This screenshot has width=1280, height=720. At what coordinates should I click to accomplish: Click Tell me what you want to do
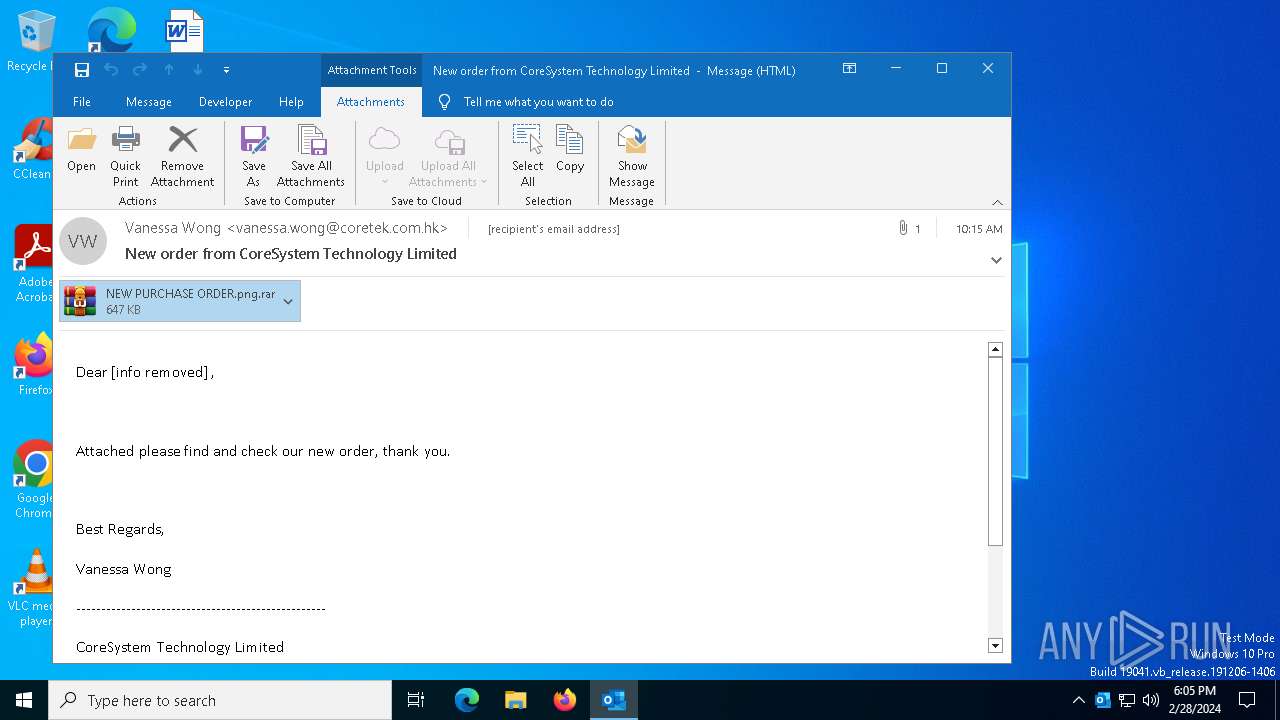(x=538, y=102)
